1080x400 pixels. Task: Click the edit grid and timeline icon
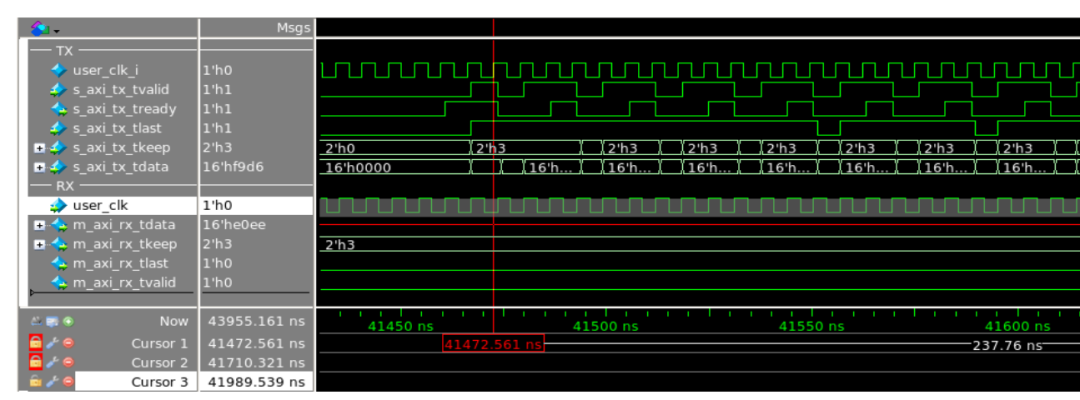52,321
